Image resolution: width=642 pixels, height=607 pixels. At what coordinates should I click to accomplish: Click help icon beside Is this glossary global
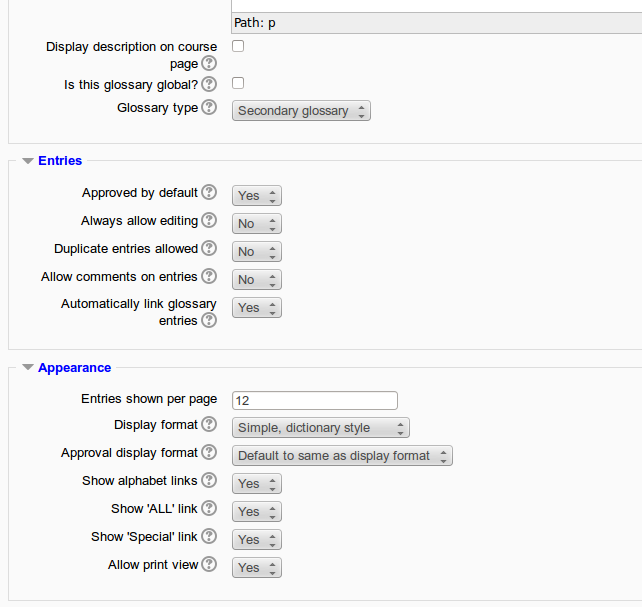coord(209,84)
